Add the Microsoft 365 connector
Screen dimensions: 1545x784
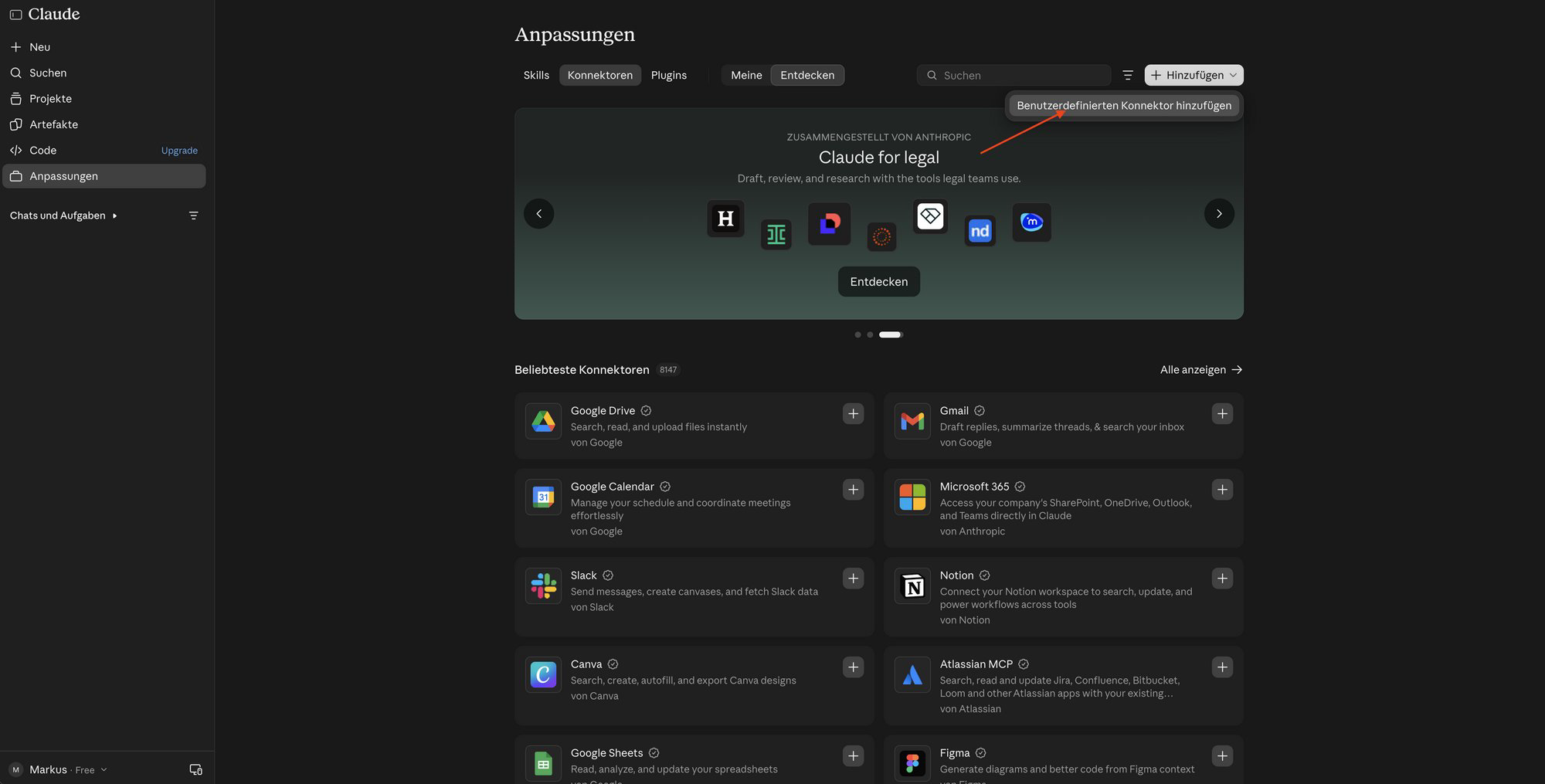[x=1222, y=490]
